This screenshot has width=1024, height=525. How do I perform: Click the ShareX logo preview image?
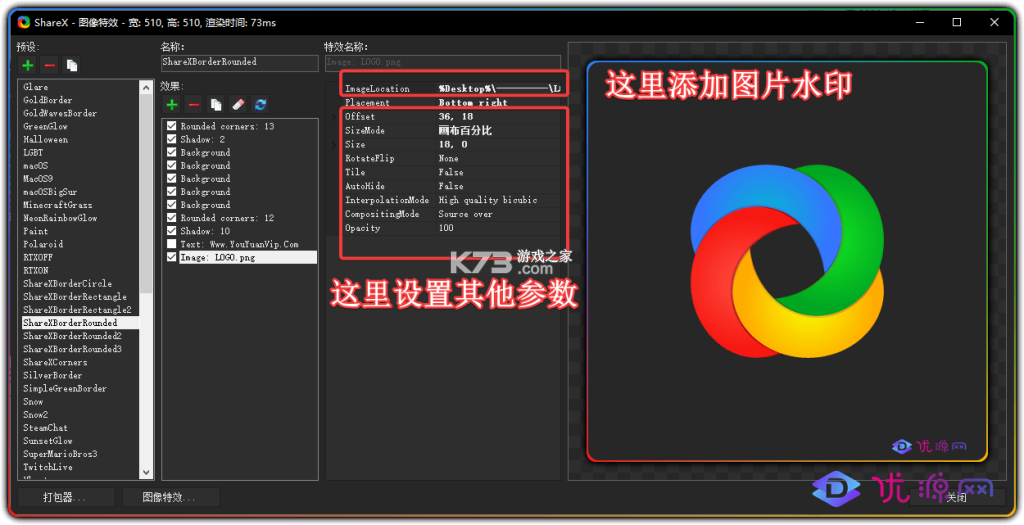tap(787, 261)
